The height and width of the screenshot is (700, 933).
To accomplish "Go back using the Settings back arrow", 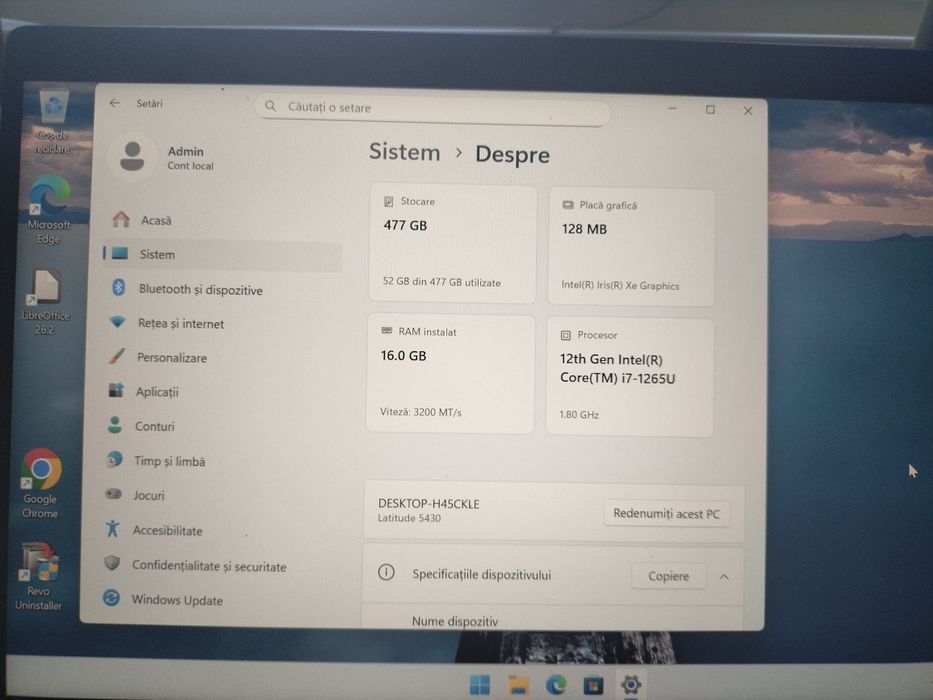I will [115, 103].
